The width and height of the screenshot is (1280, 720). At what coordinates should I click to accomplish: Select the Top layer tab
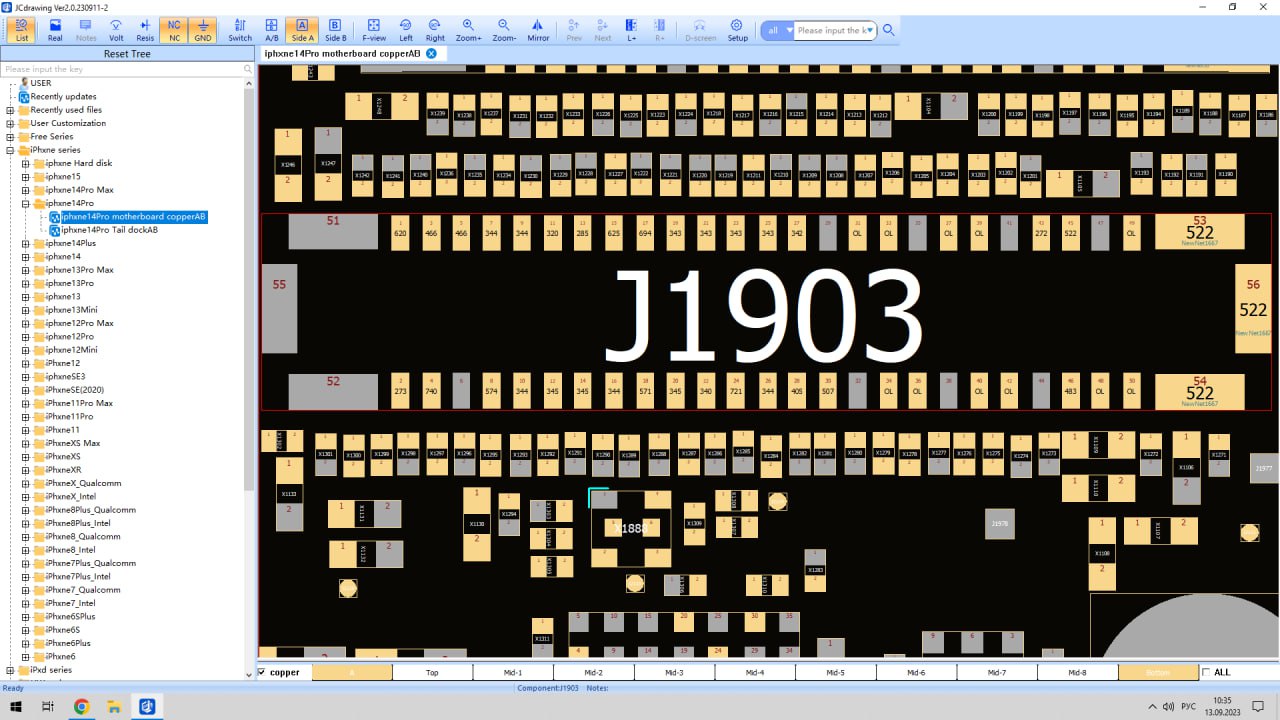click(432, 673)
